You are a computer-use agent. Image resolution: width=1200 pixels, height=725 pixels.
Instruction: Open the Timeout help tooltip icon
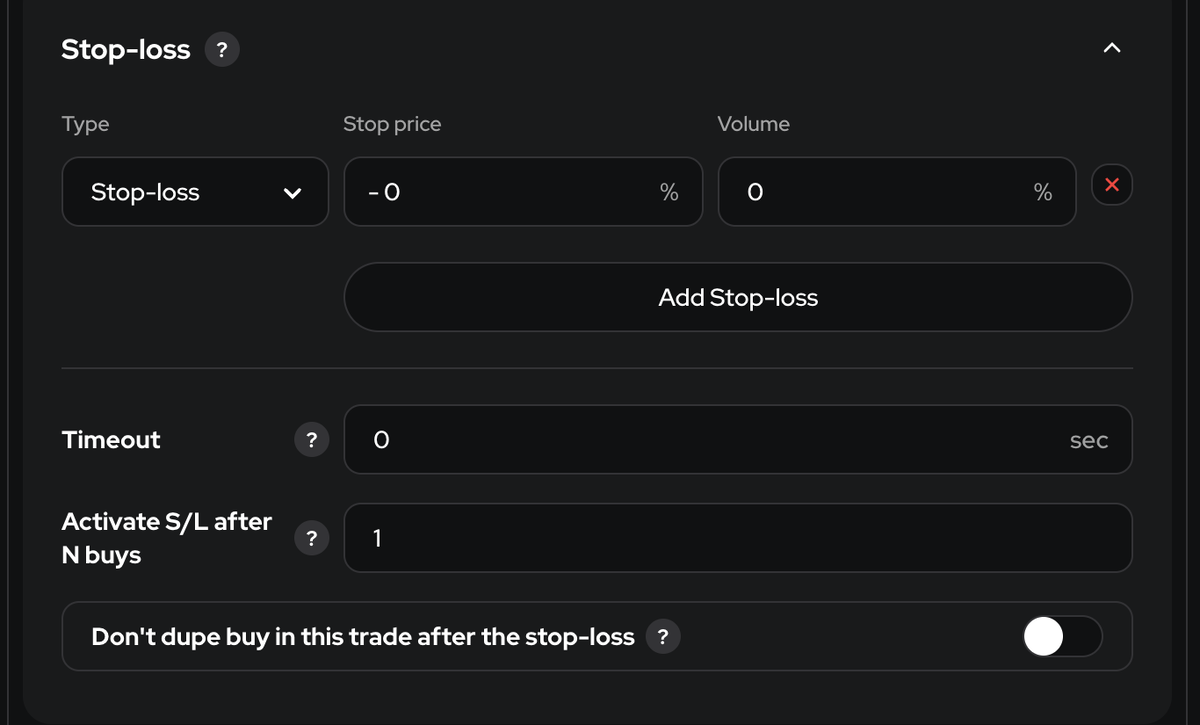point(312,439)
